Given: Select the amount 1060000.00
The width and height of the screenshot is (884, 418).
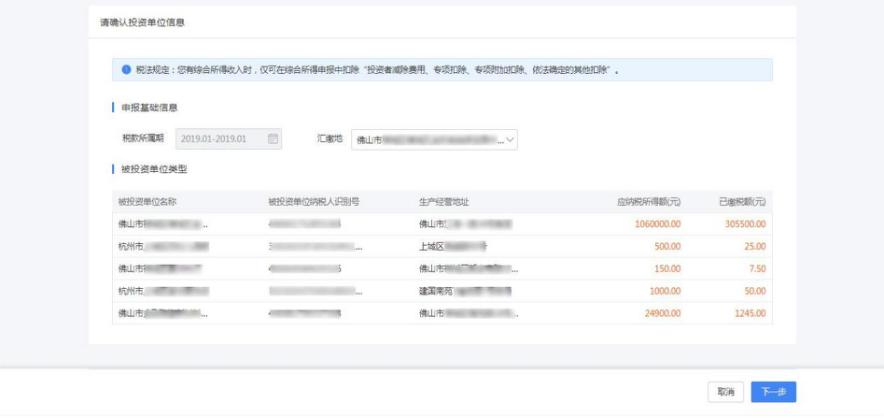Looking at the screenshot, I should 657,224.
